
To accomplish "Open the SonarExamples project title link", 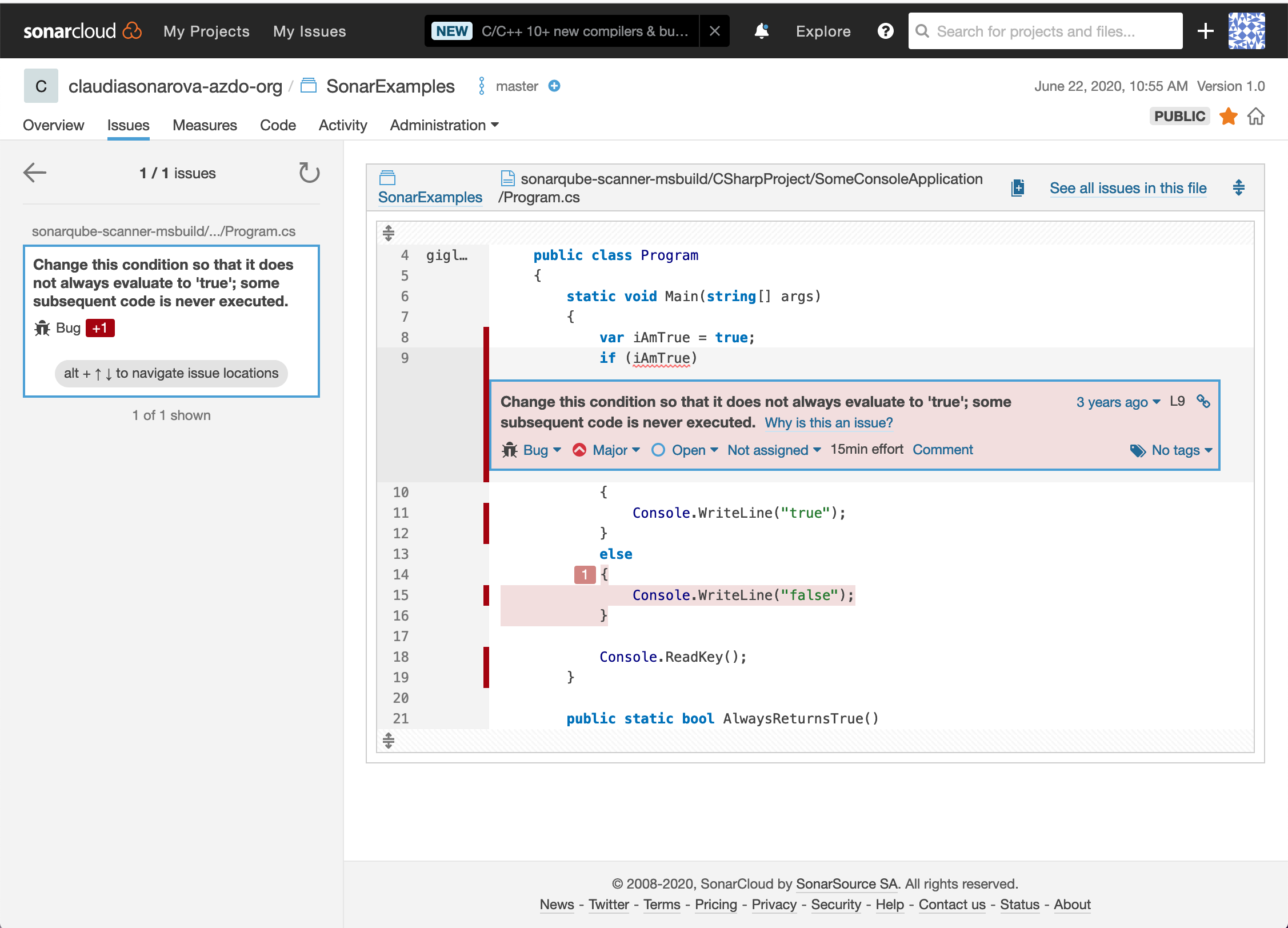I will (390, 86).
